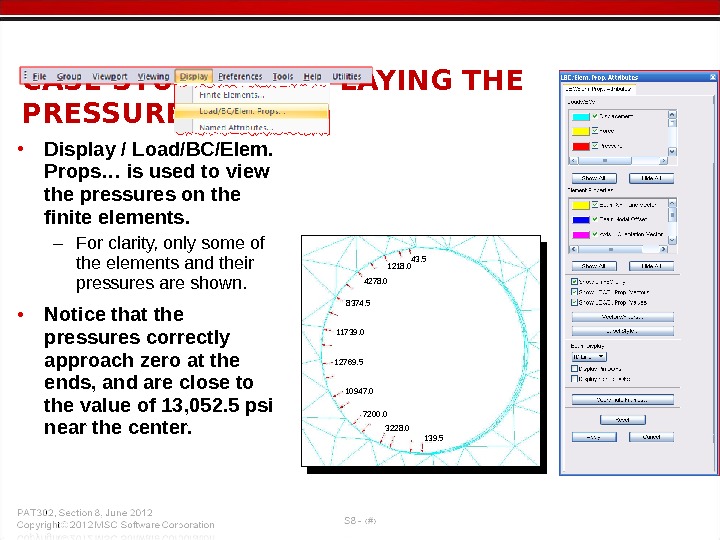Click yellow swatch in Element Properties list
The height and width of the screenshot is (540, 720).
[x=580, y=205]
